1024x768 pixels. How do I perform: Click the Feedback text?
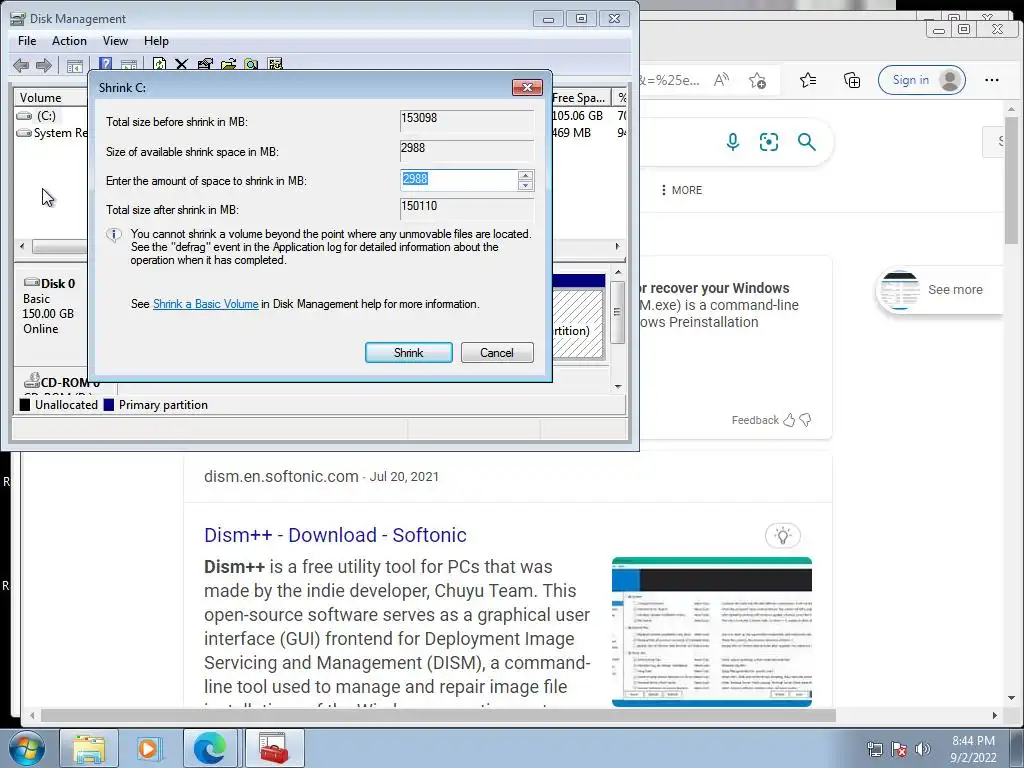[755, 420]
